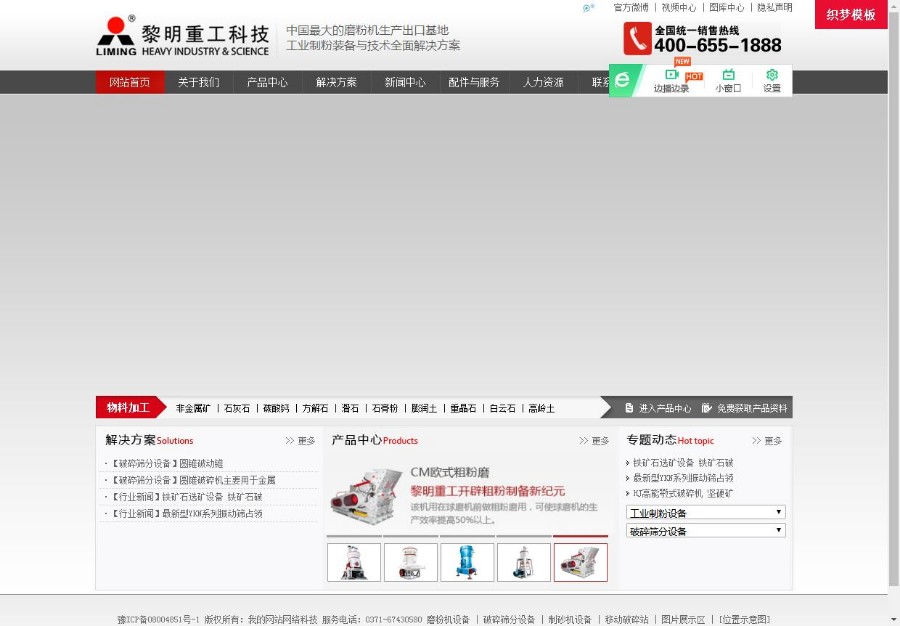Select the fourth powder mill thumbnail

pos(523,562)
